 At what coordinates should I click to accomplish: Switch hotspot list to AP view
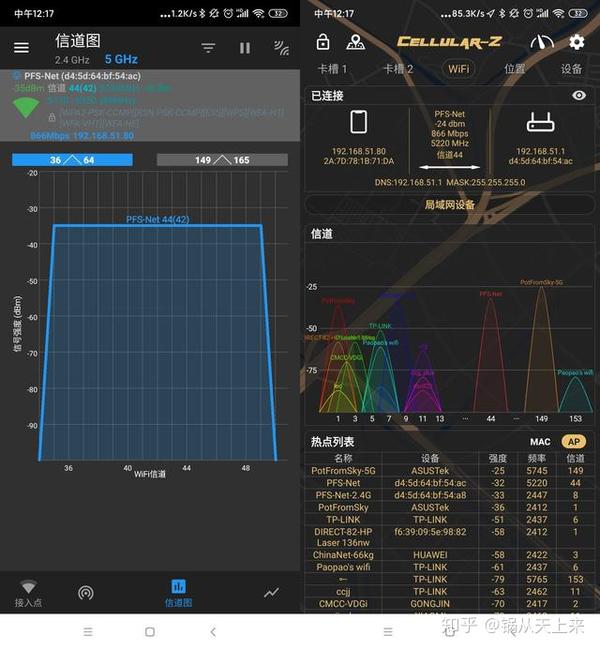574,442
